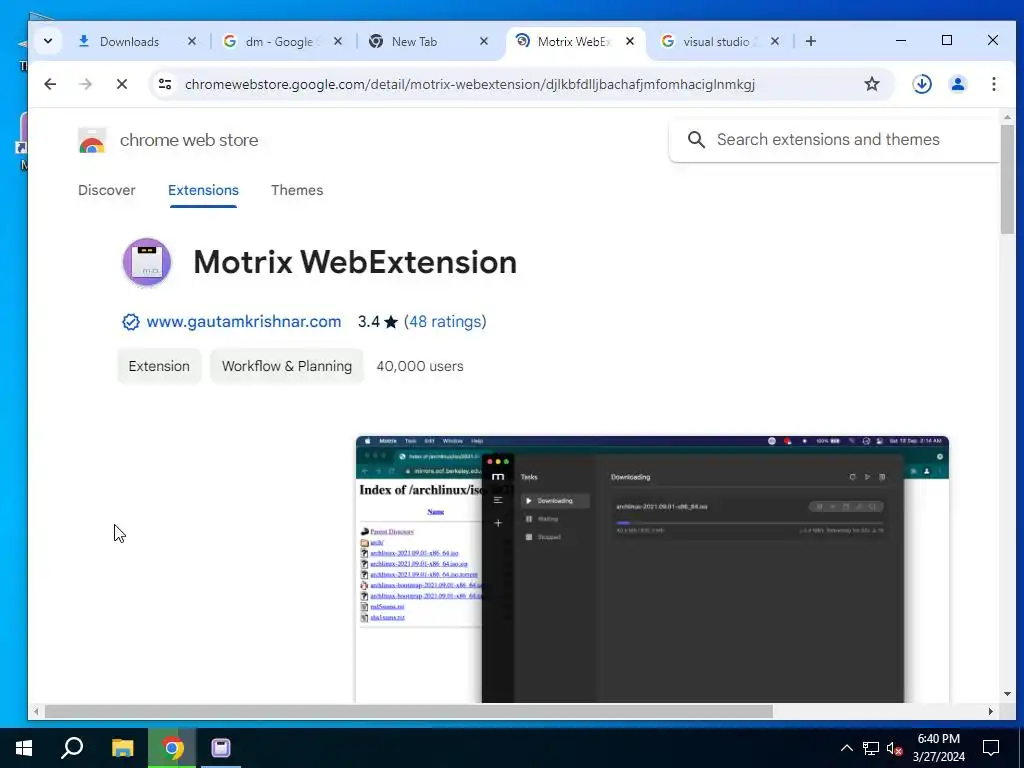
Task: Click the address bar URL
Action: 470,84
